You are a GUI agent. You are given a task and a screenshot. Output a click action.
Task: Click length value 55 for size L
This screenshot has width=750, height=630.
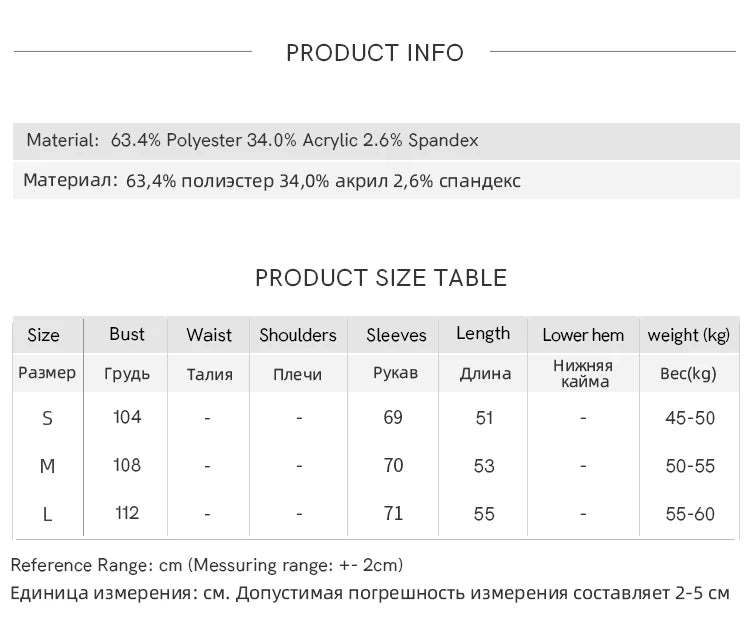tap(484, 514)
